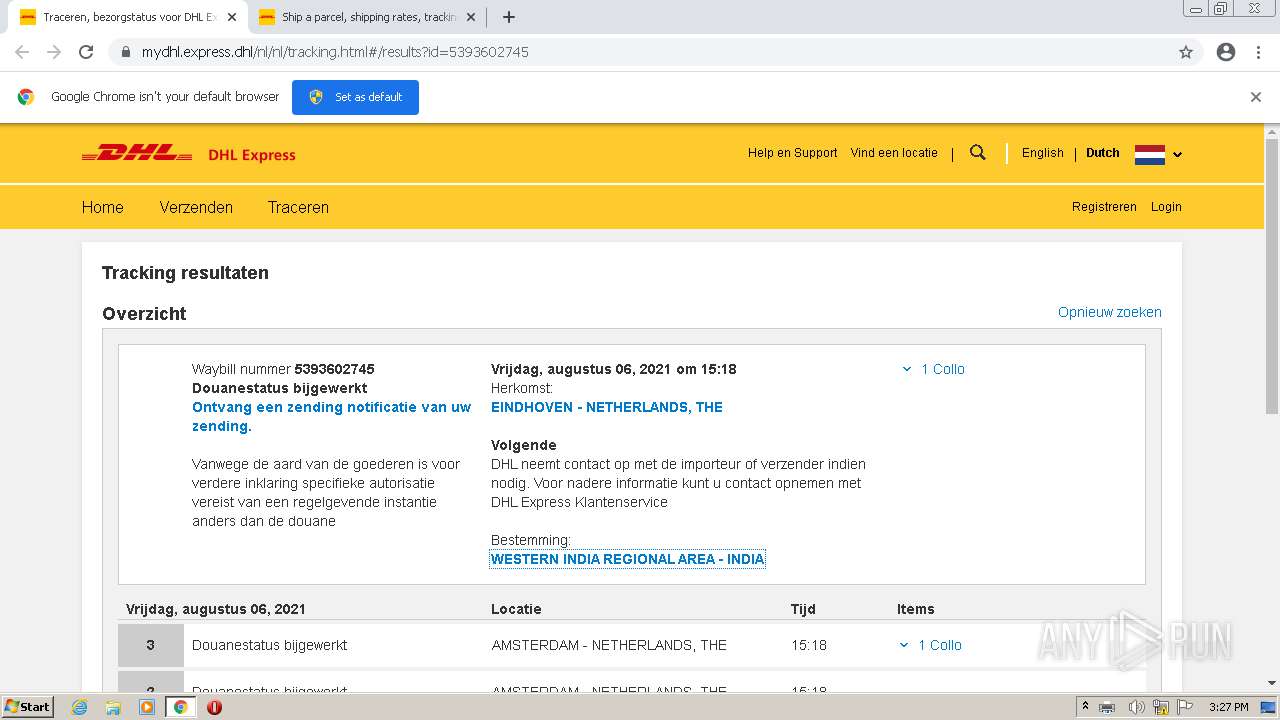Image resolution: width=1280 pixels, height=720 pixels.
Task: Launch Internet Explorer from taskbar
Action: (80, 707)
